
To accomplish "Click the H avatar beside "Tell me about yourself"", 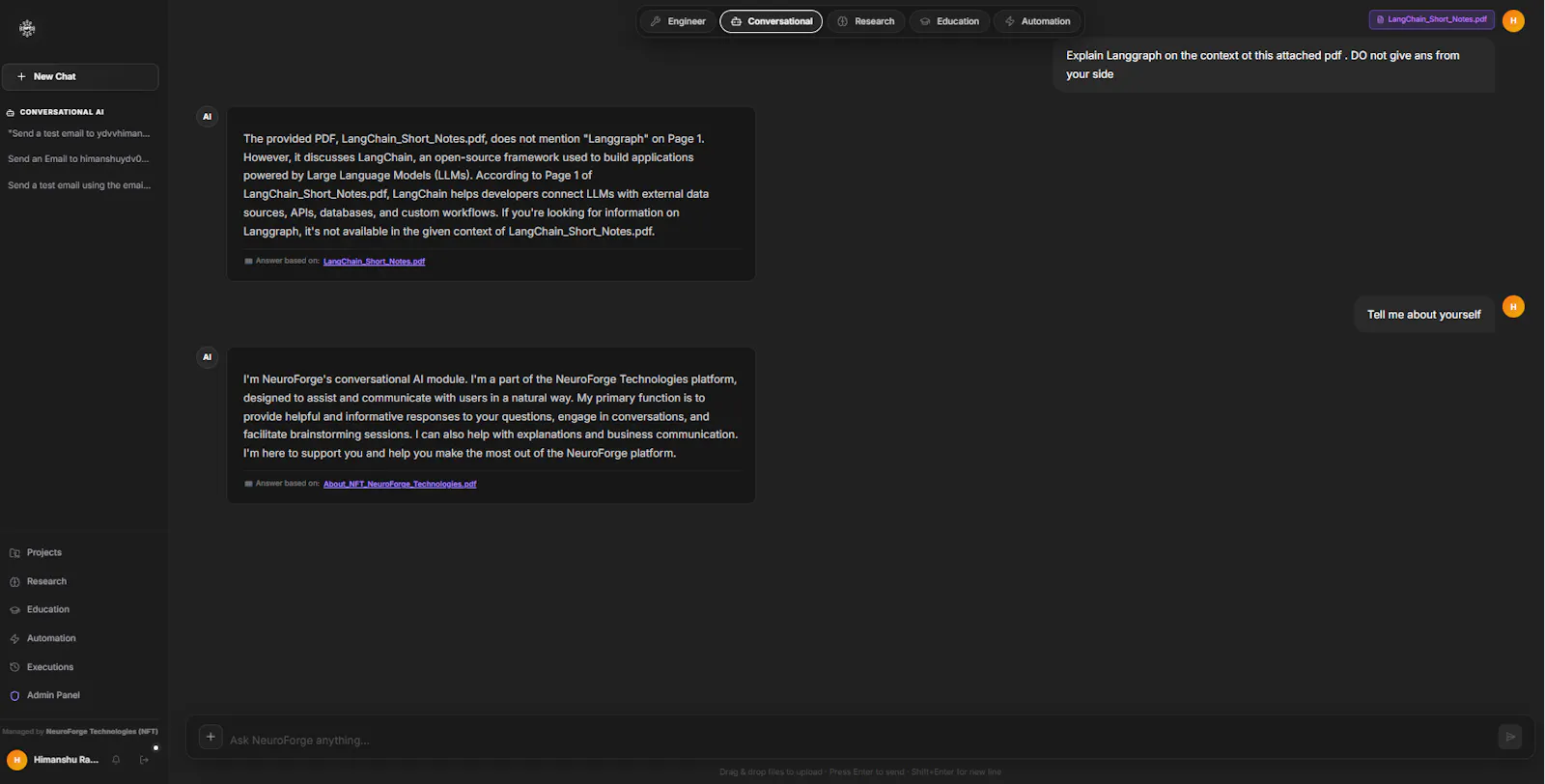I will tap(1513, 307).
